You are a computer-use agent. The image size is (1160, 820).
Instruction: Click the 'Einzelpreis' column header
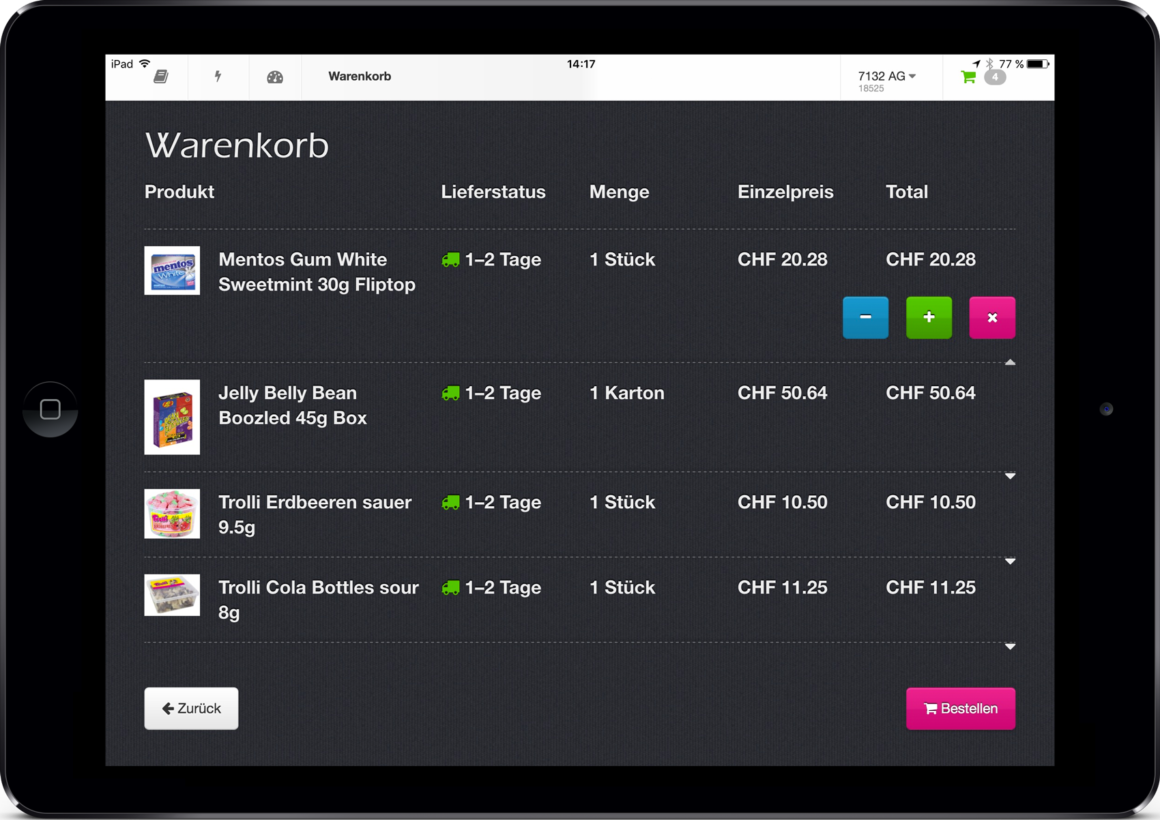[x=786, y=192]
